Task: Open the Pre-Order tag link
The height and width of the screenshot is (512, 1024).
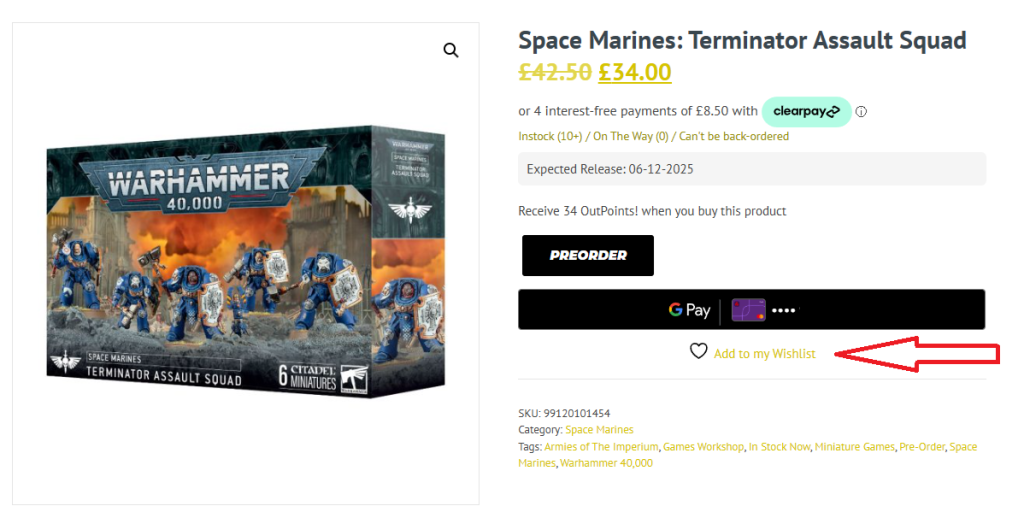Action: click(x=922, y=447)
